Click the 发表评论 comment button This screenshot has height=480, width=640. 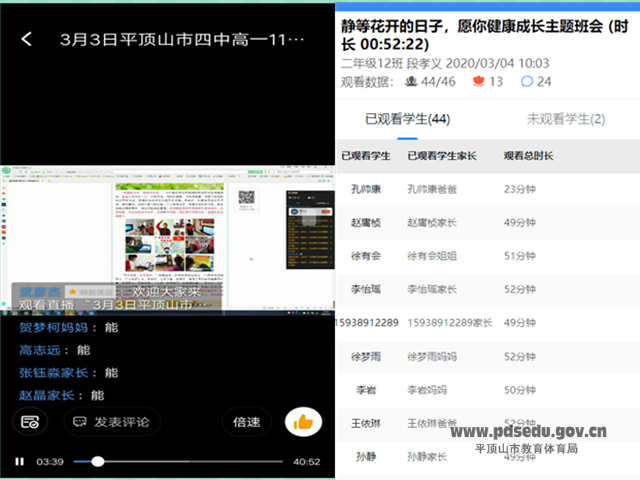pos(111,422)
